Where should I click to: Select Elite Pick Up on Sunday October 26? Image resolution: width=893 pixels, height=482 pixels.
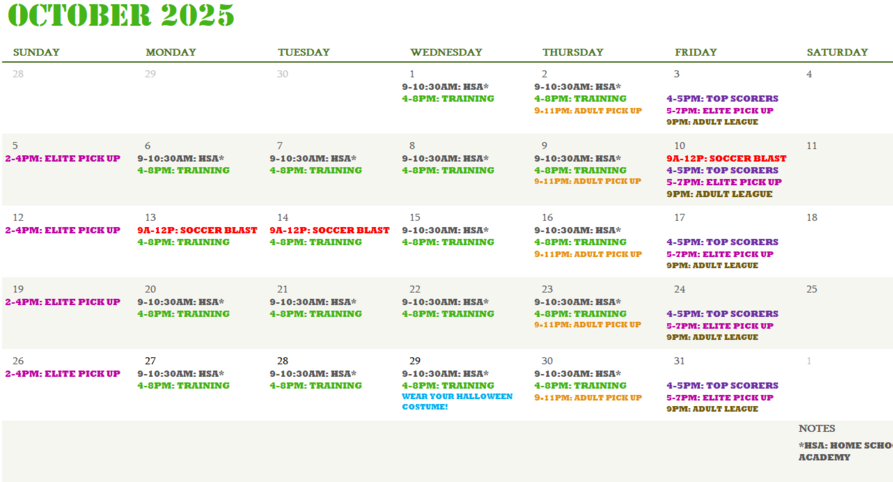62,373
